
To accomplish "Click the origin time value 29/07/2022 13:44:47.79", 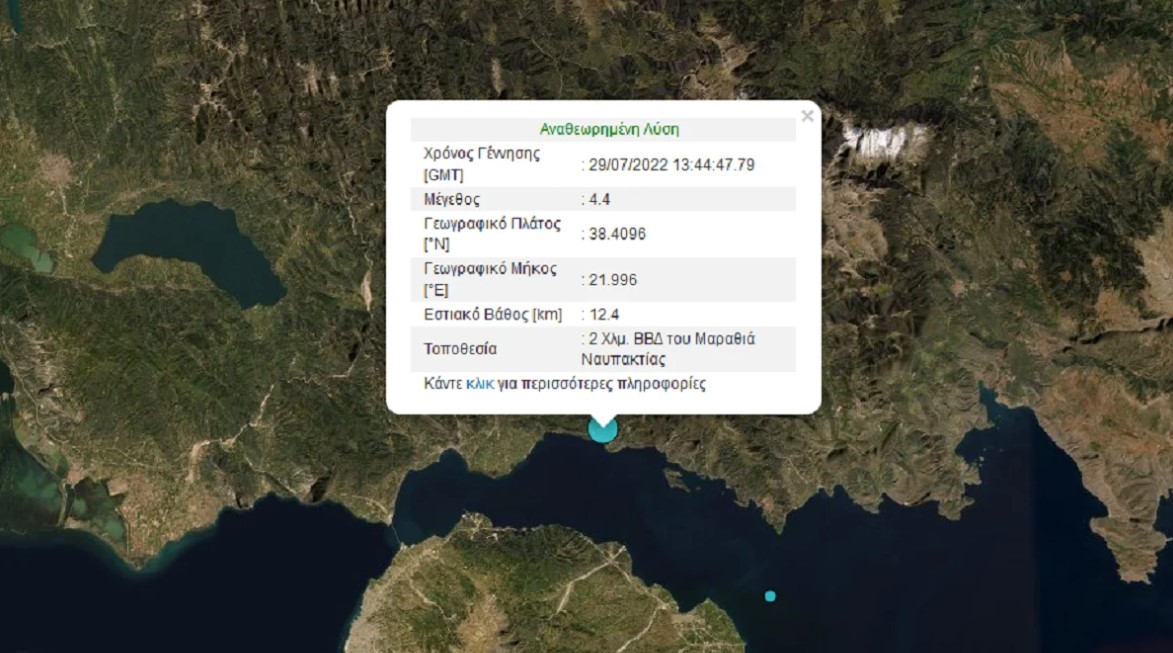I will tap(670, 164).
